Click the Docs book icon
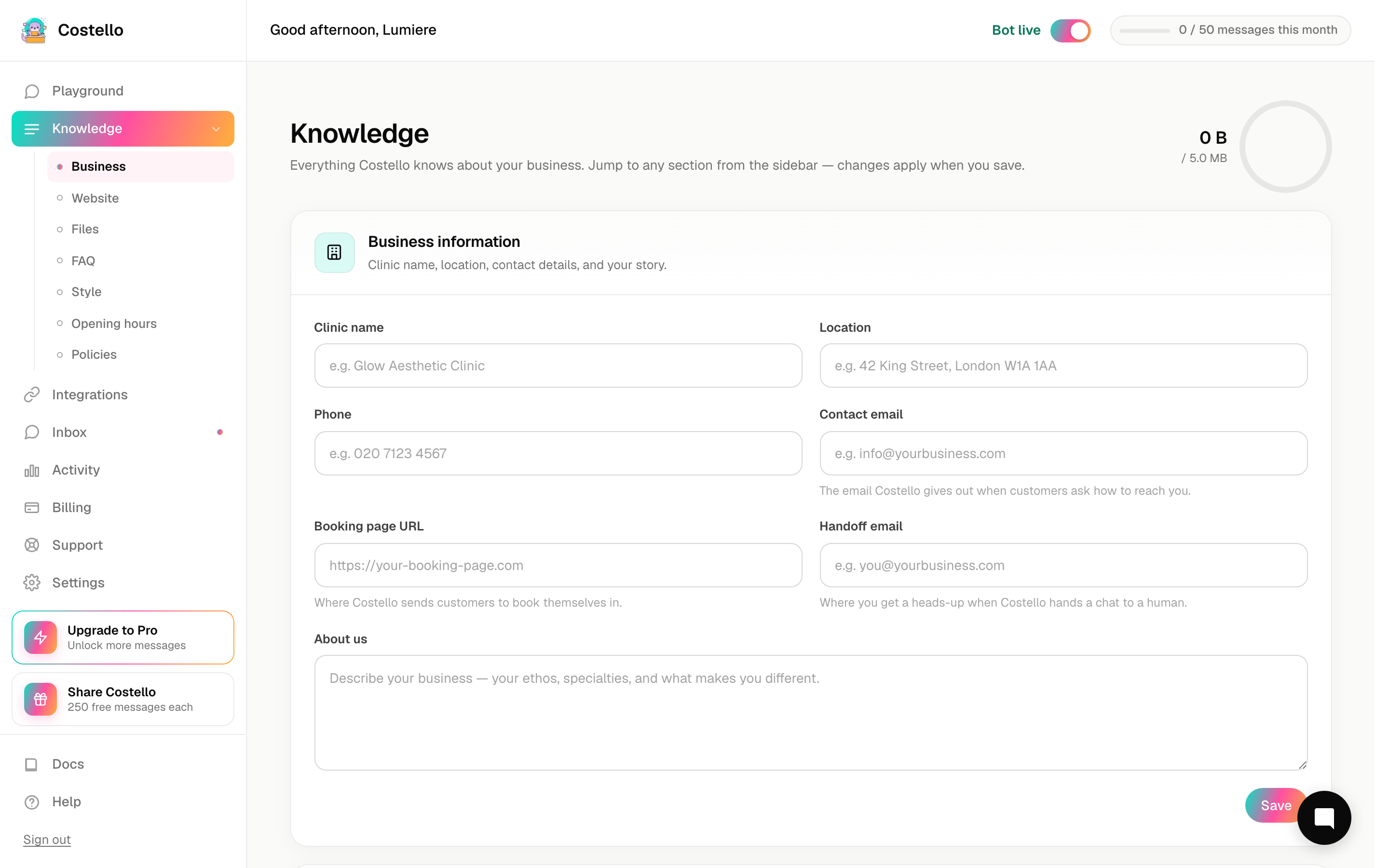This screenshot has width=1389, height=868. pos(31,764)
